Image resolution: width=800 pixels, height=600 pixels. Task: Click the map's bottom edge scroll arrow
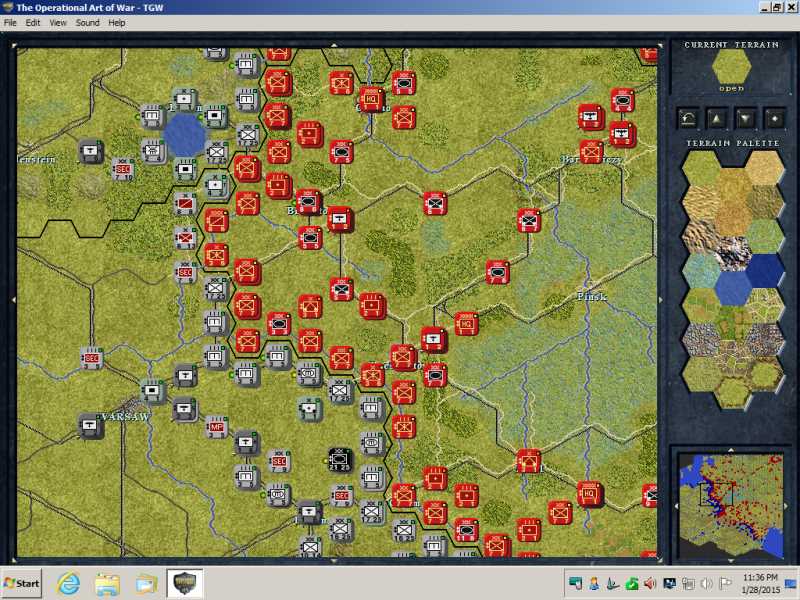coord(334,561)
